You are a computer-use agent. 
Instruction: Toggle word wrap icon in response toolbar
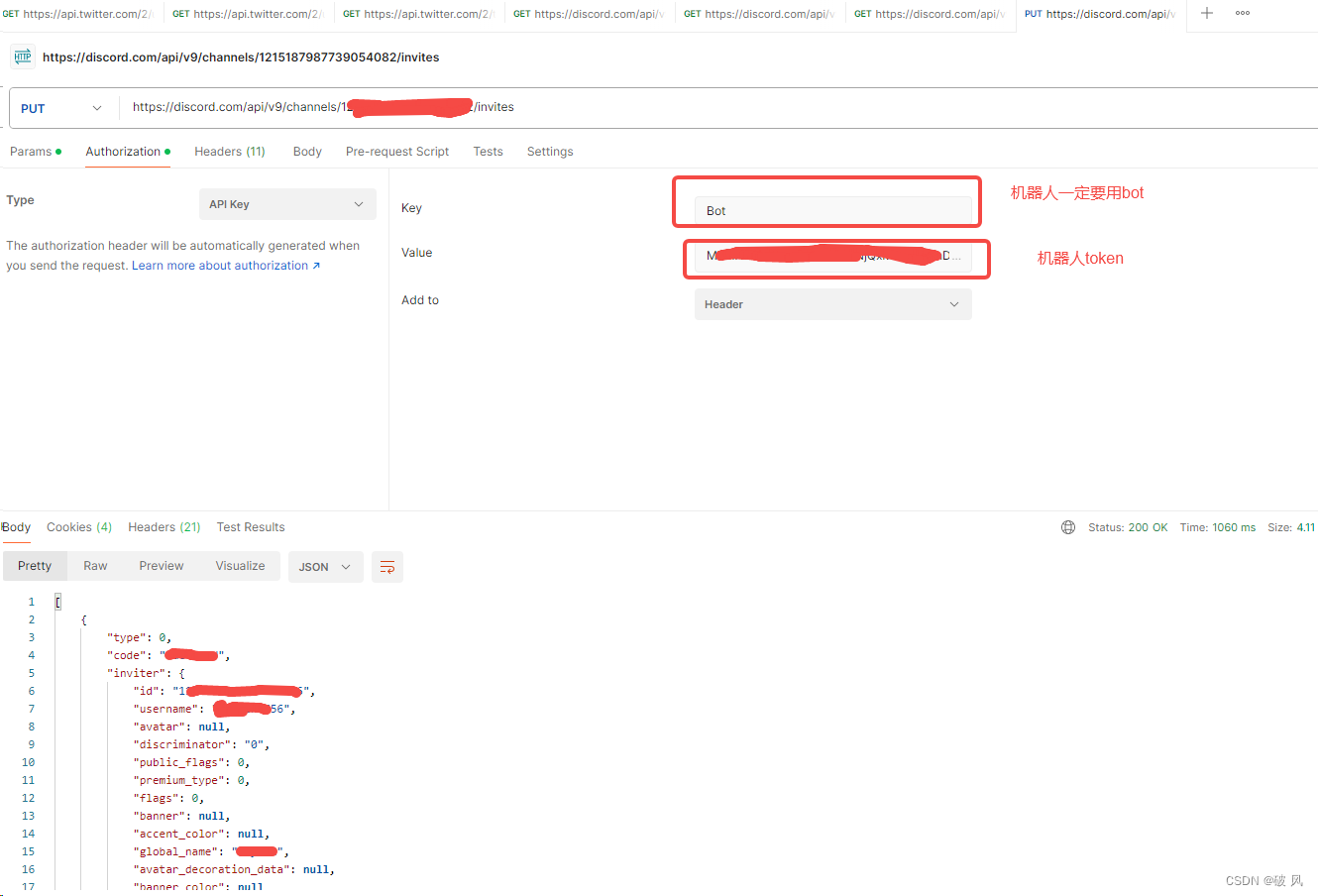click(387, 567)
